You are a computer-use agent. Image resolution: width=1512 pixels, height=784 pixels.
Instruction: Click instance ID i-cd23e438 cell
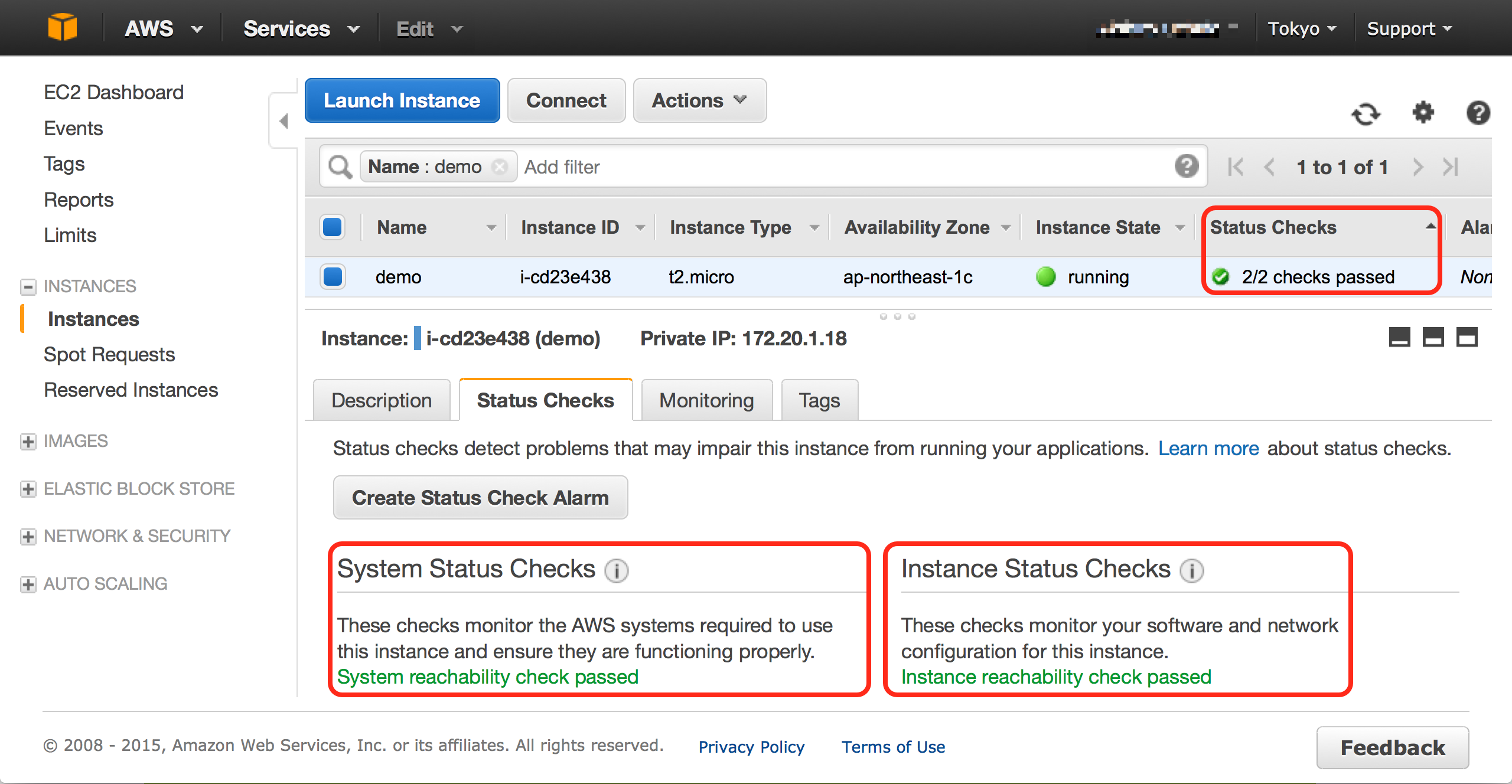click(x=565, y=276)
